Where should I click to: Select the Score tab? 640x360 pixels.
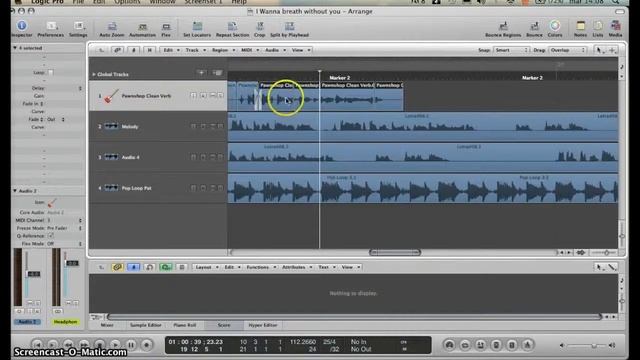coord(224,325)
